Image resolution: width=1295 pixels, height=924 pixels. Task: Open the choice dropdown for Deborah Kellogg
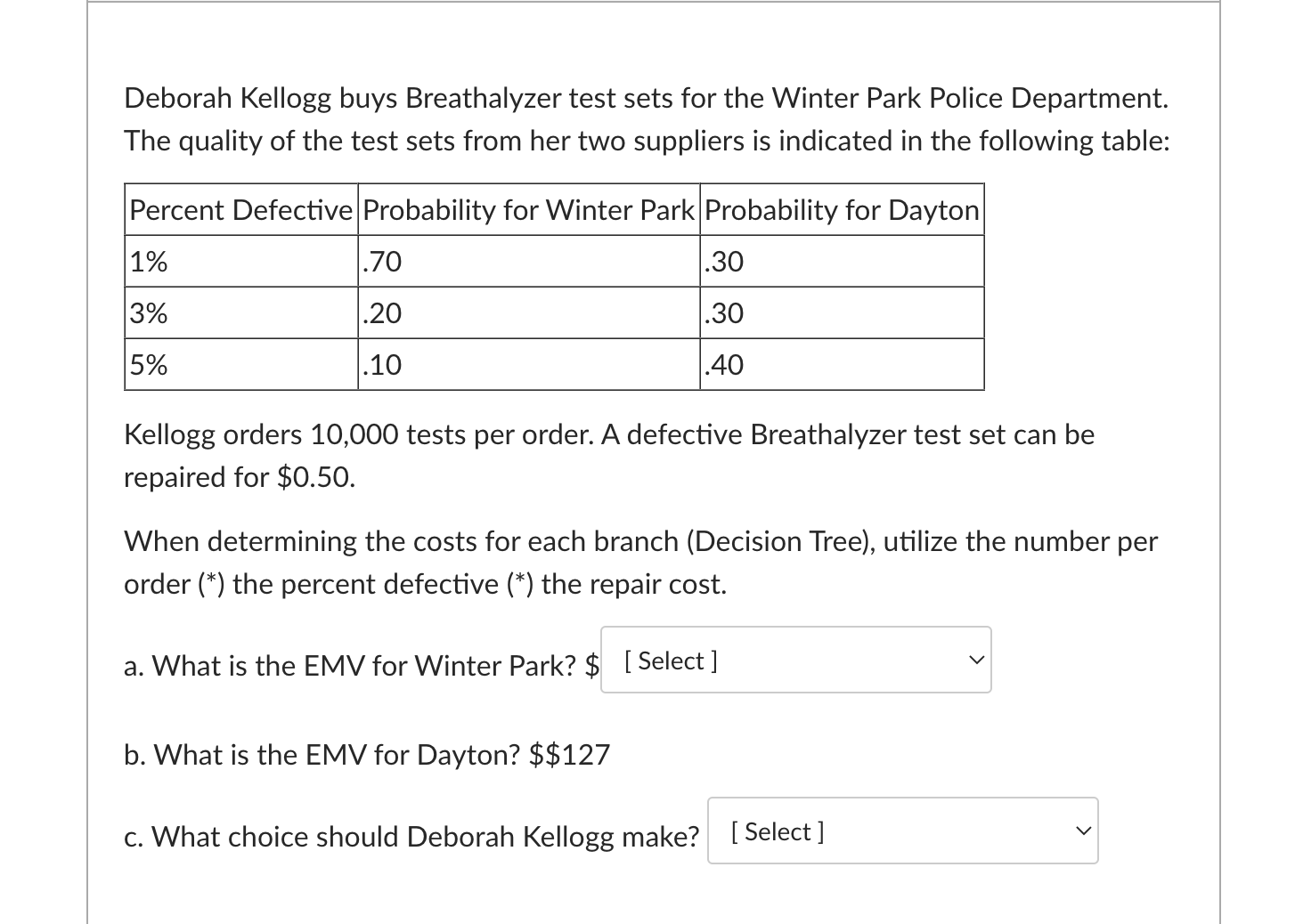click(x=901, y=831)
